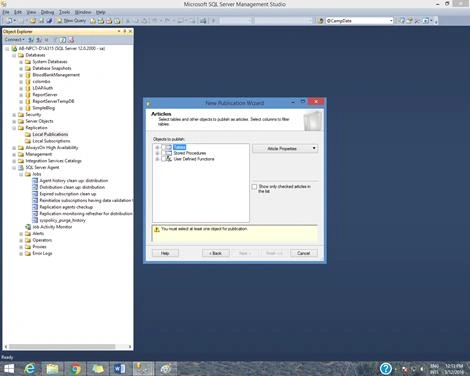Click the Connect dropdown in Object Explorer

click(x=14, y=40)
